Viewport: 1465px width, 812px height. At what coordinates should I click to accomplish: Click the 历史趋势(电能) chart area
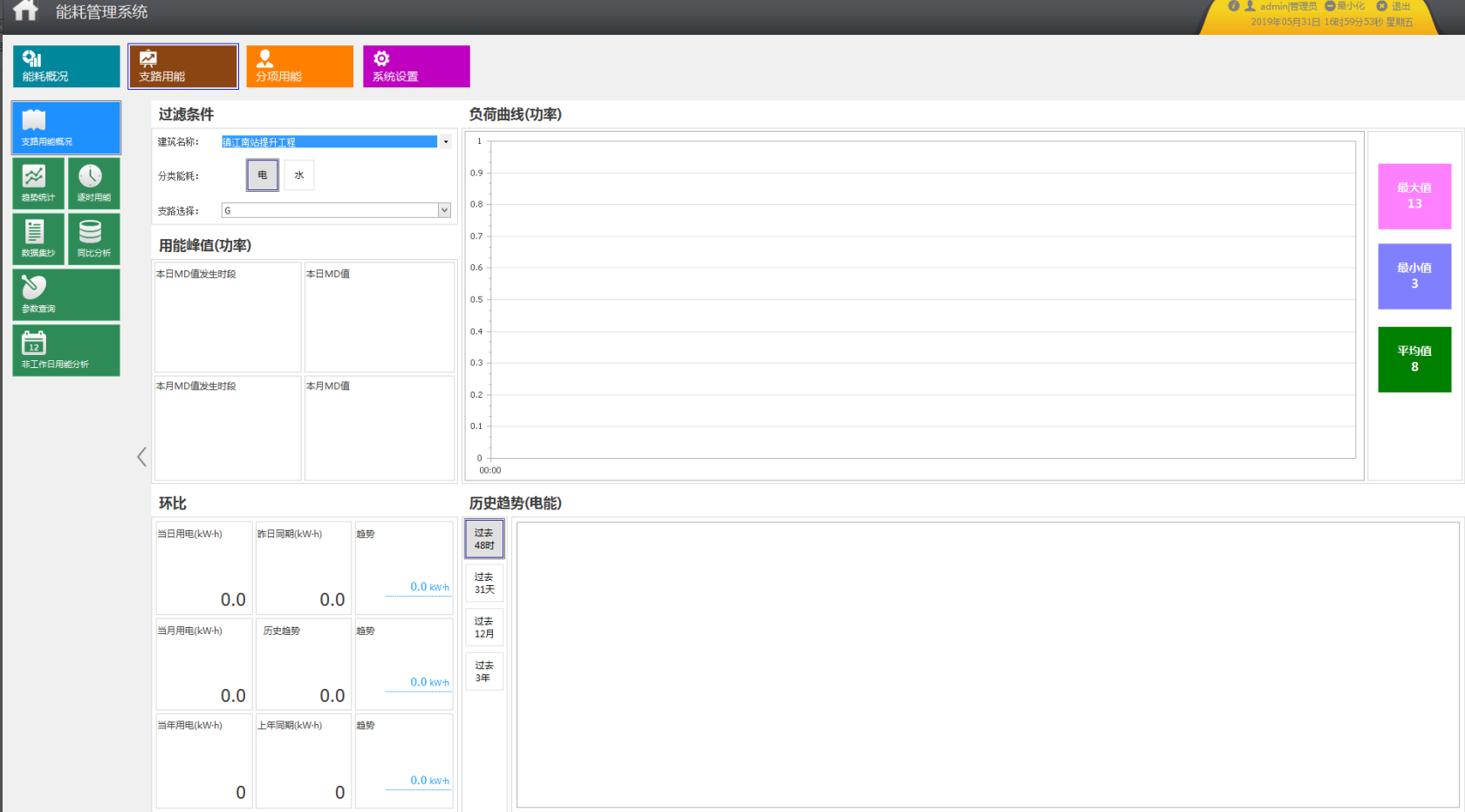(988, 665)
